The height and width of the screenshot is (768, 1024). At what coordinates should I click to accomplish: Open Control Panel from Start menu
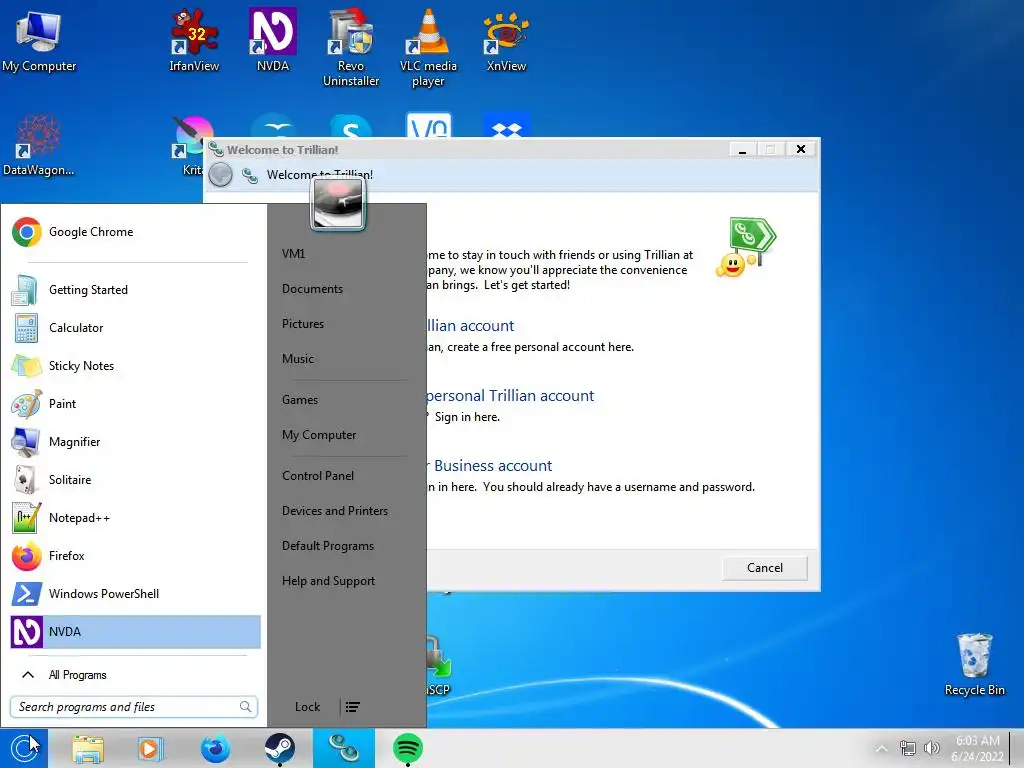click(x=318, y=476)
